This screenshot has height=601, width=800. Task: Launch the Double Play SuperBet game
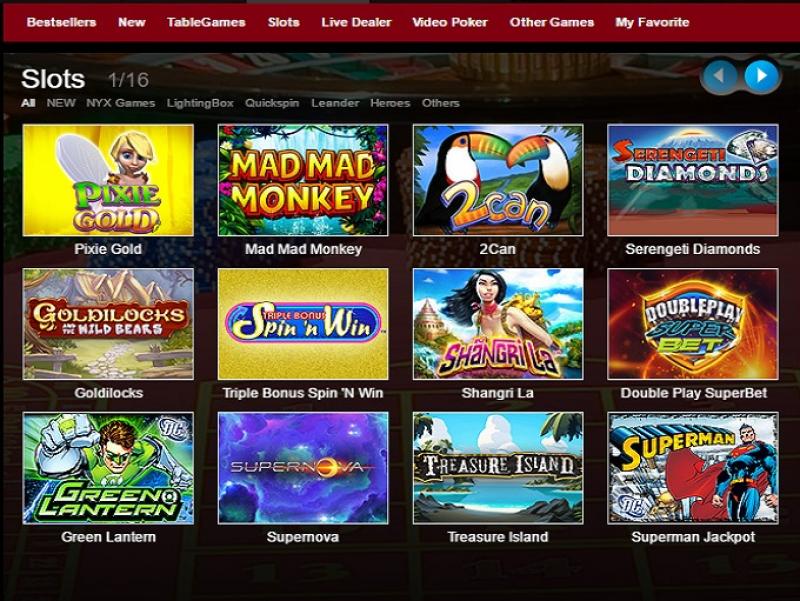click(x=693, y=324)
